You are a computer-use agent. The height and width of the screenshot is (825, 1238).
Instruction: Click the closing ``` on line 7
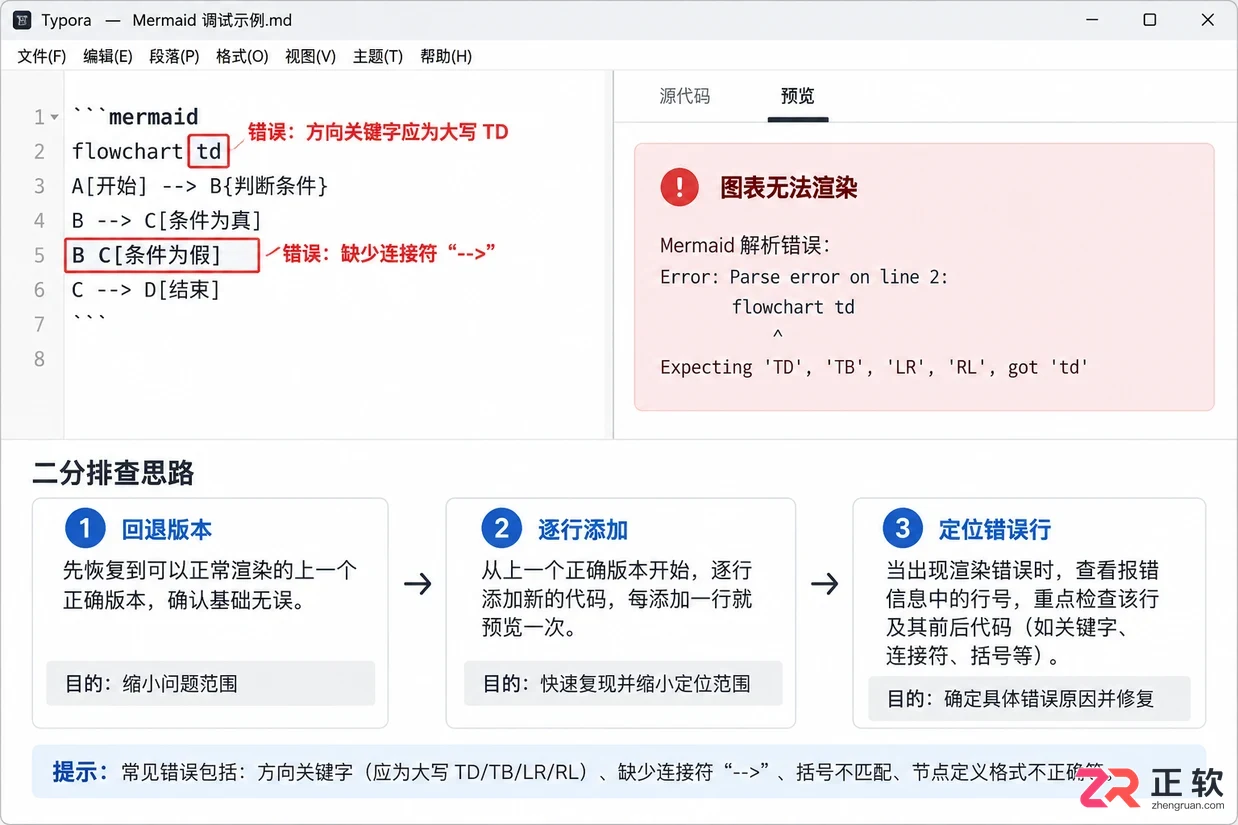89,321
